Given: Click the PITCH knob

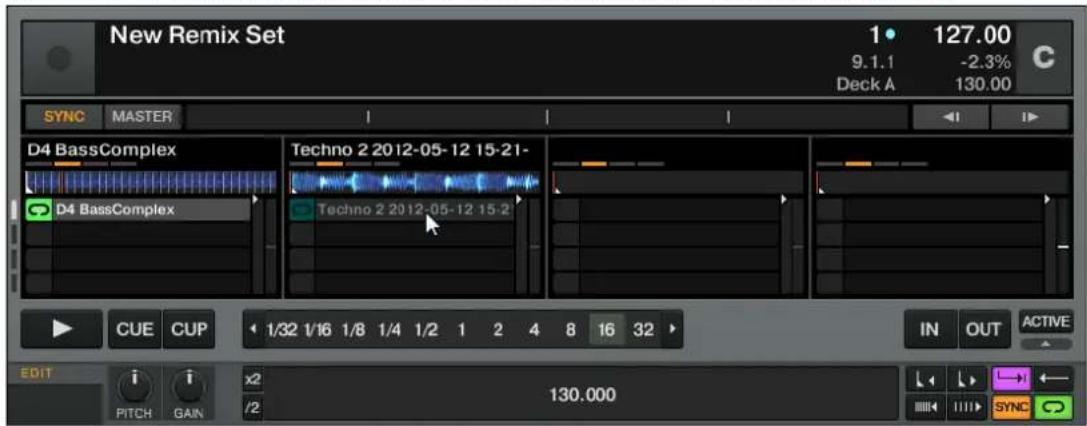Looking at the screenshot, I should pyautogui.click(x=133, y=386).
